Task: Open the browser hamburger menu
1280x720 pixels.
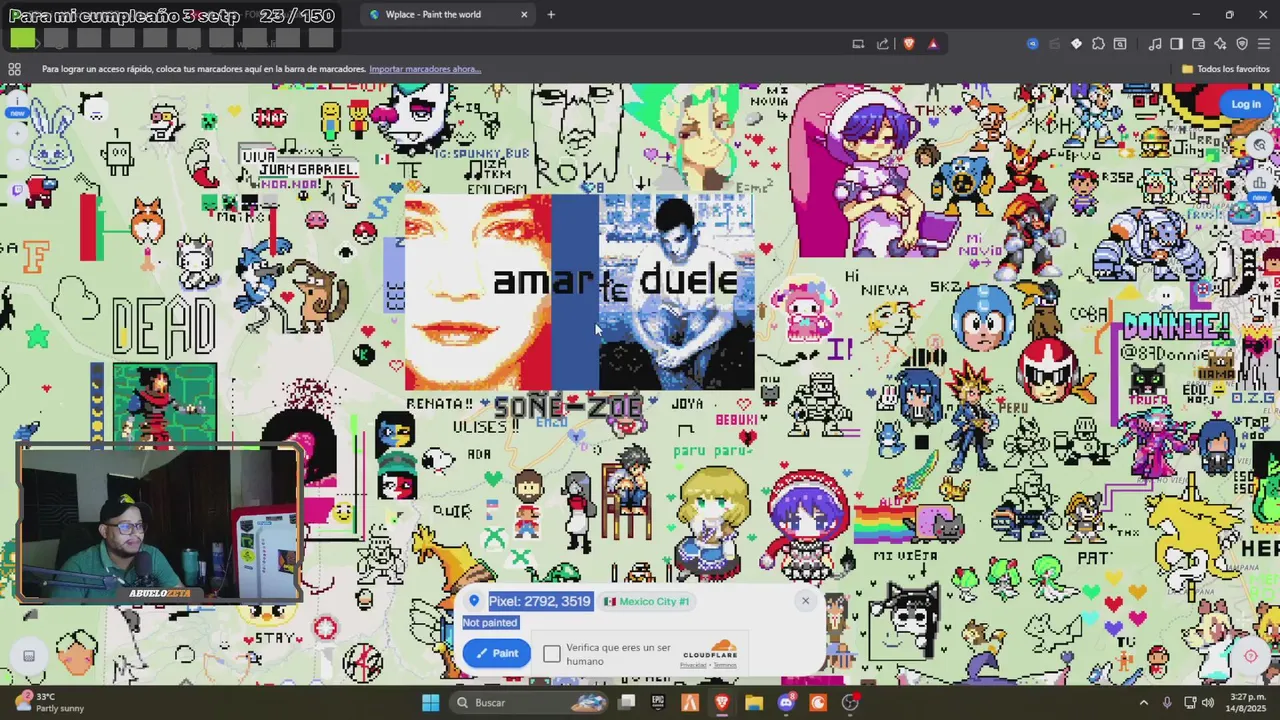Action: [1264, 44]
